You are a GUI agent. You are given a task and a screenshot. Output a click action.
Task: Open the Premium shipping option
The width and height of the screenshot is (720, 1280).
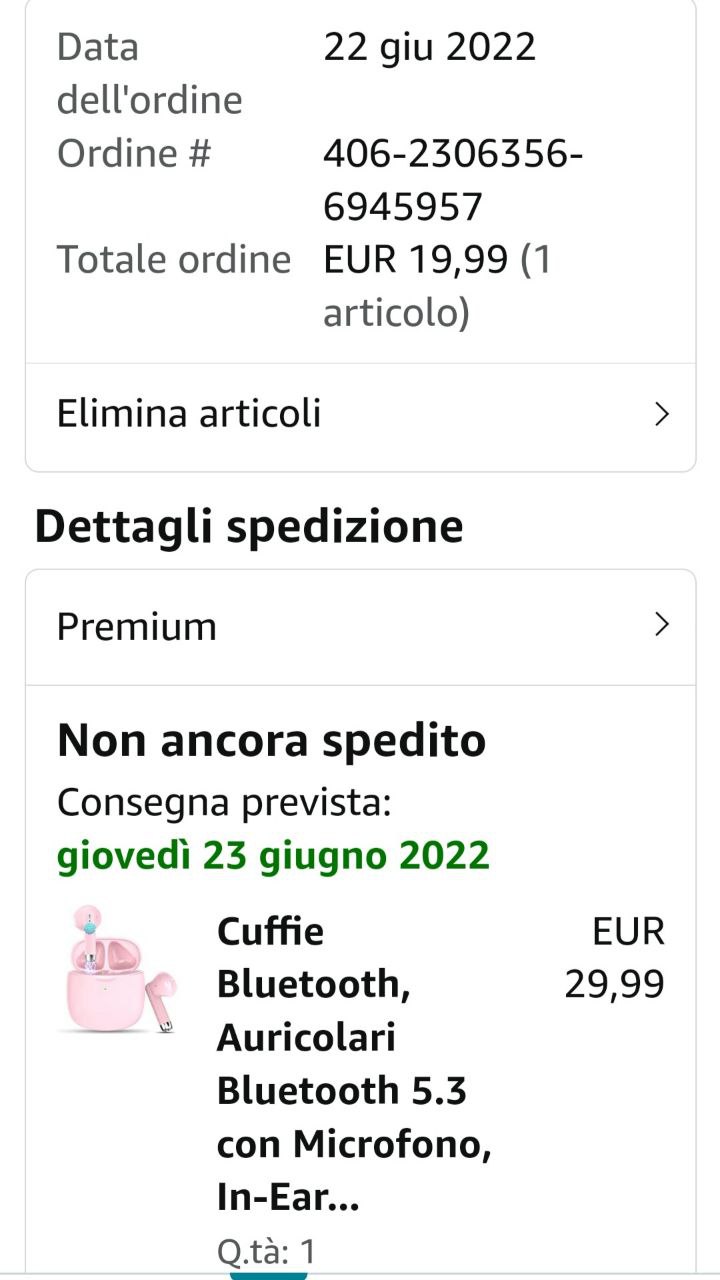[137, 627]
